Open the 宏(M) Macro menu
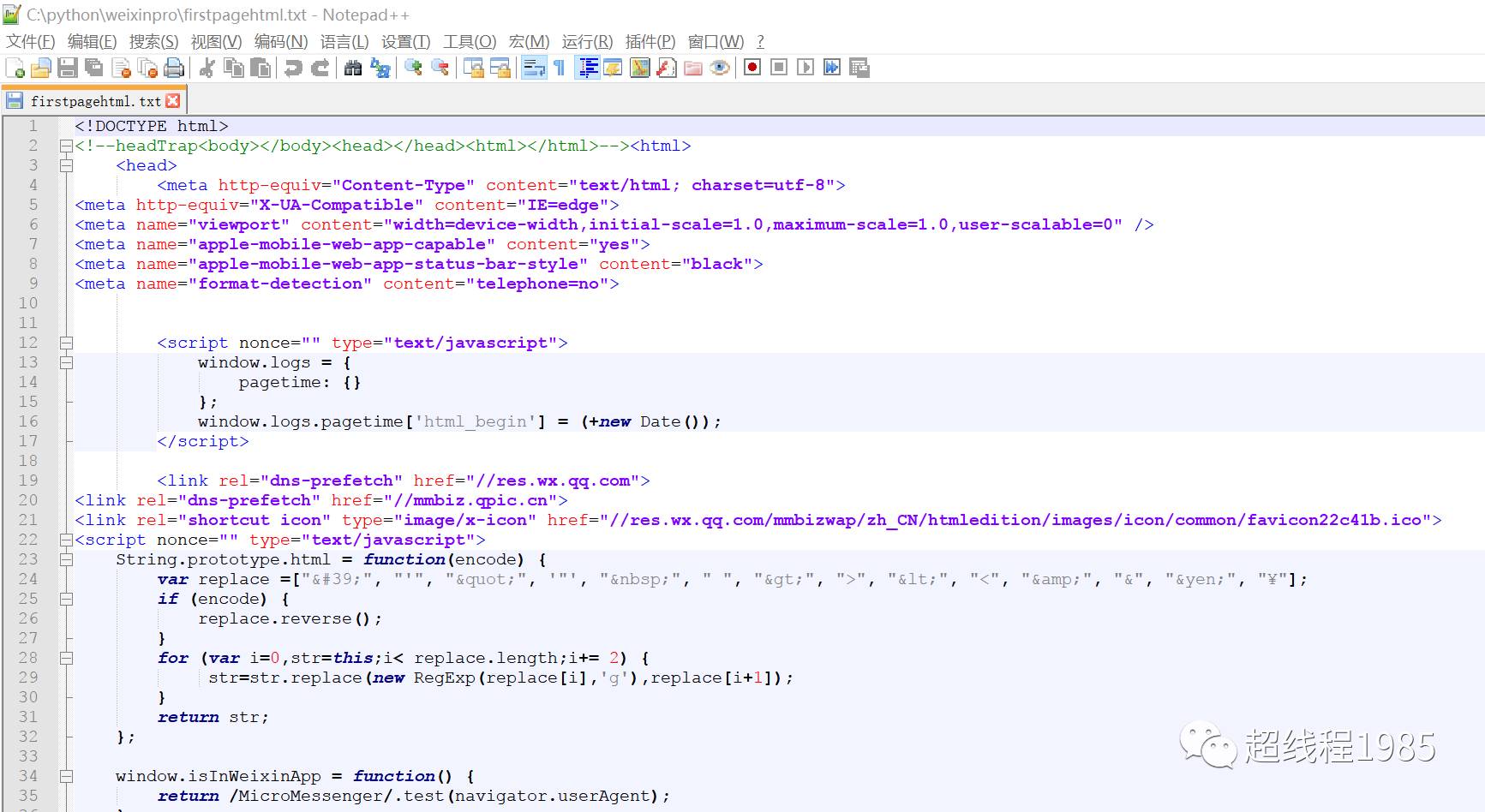Screen dimensions: 1485x812 pyautogui.click(x=529, y=41)
